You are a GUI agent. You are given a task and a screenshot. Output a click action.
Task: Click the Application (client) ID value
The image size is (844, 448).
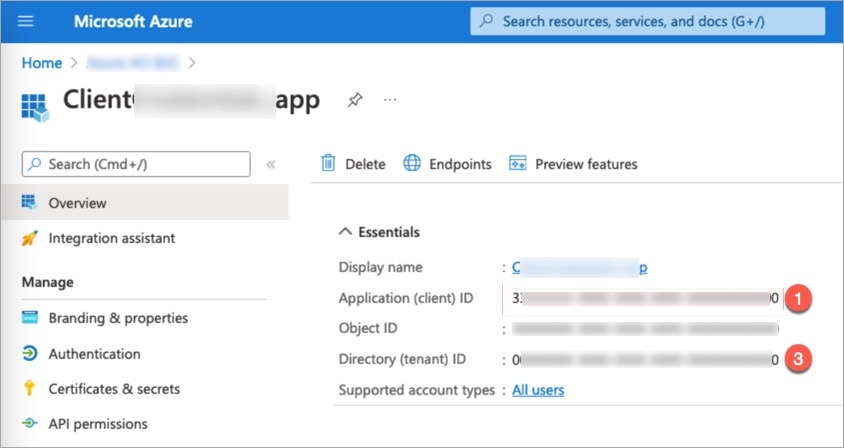point(645,298)
